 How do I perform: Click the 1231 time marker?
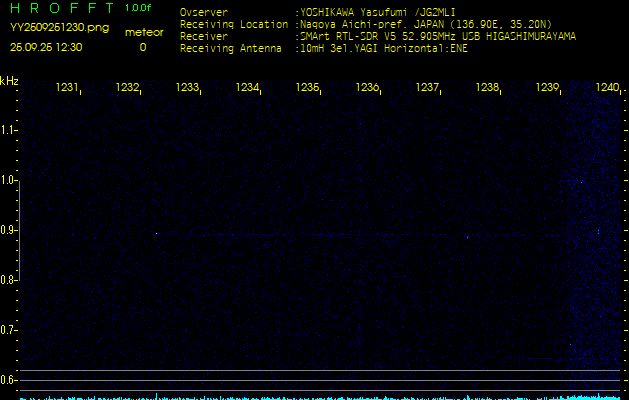67,87
